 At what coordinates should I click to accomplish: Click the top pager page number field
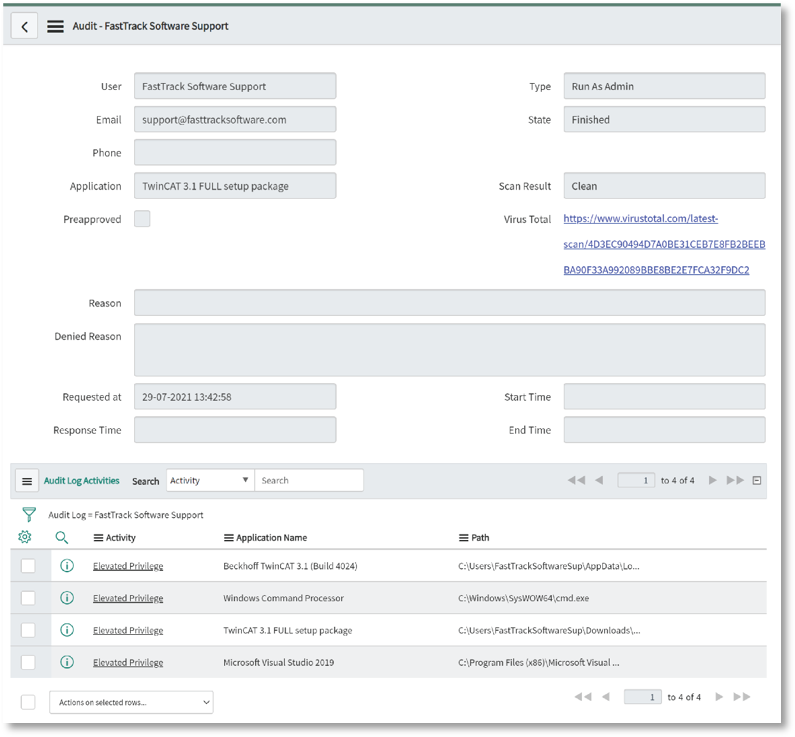(x=636, y=480)
